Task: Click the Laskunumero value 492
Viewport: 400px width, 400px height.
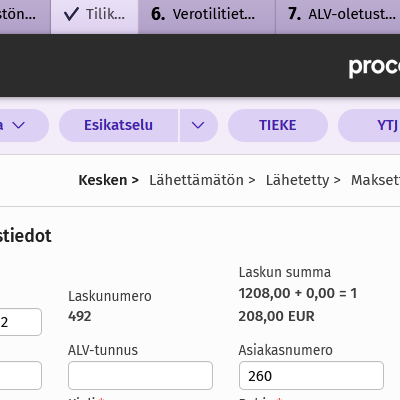Action: (x=80, y=316)
